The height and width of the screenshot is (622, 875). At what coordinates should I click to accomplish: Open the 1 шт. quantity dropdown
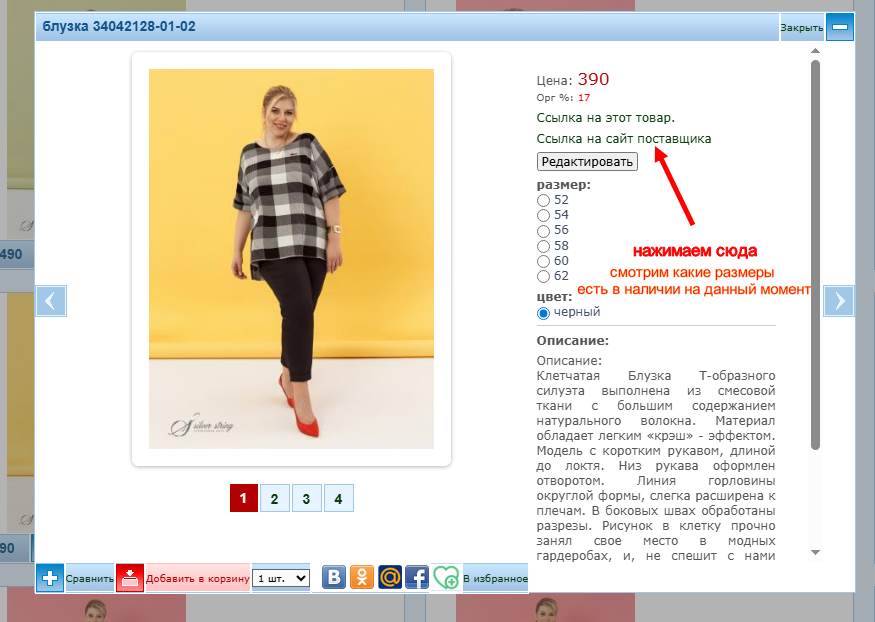click(x=281, y=578)
